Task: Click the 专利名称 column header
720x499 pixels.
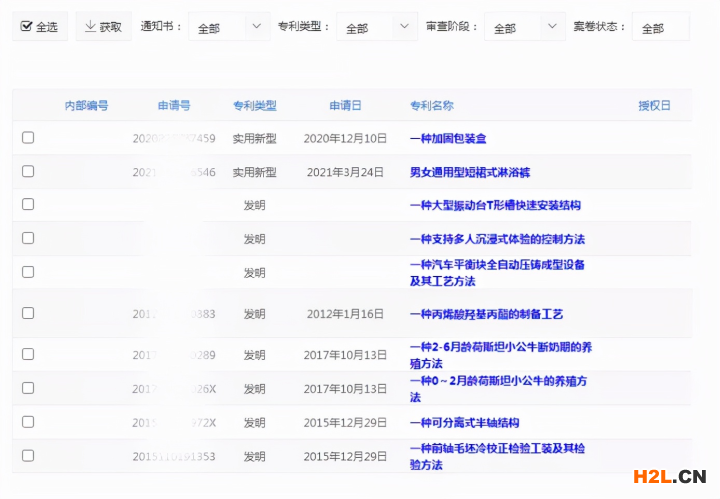Action: click(x=431, y=105)
